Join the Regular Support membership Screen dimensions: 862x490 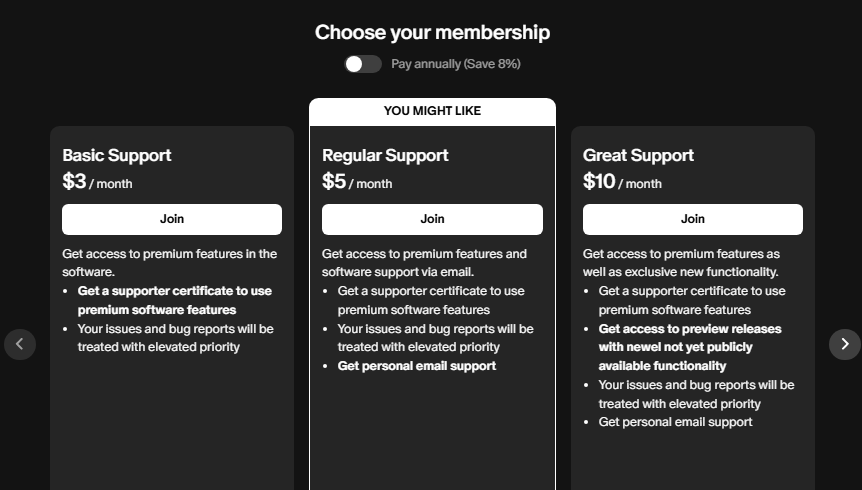tap(432, 219)
